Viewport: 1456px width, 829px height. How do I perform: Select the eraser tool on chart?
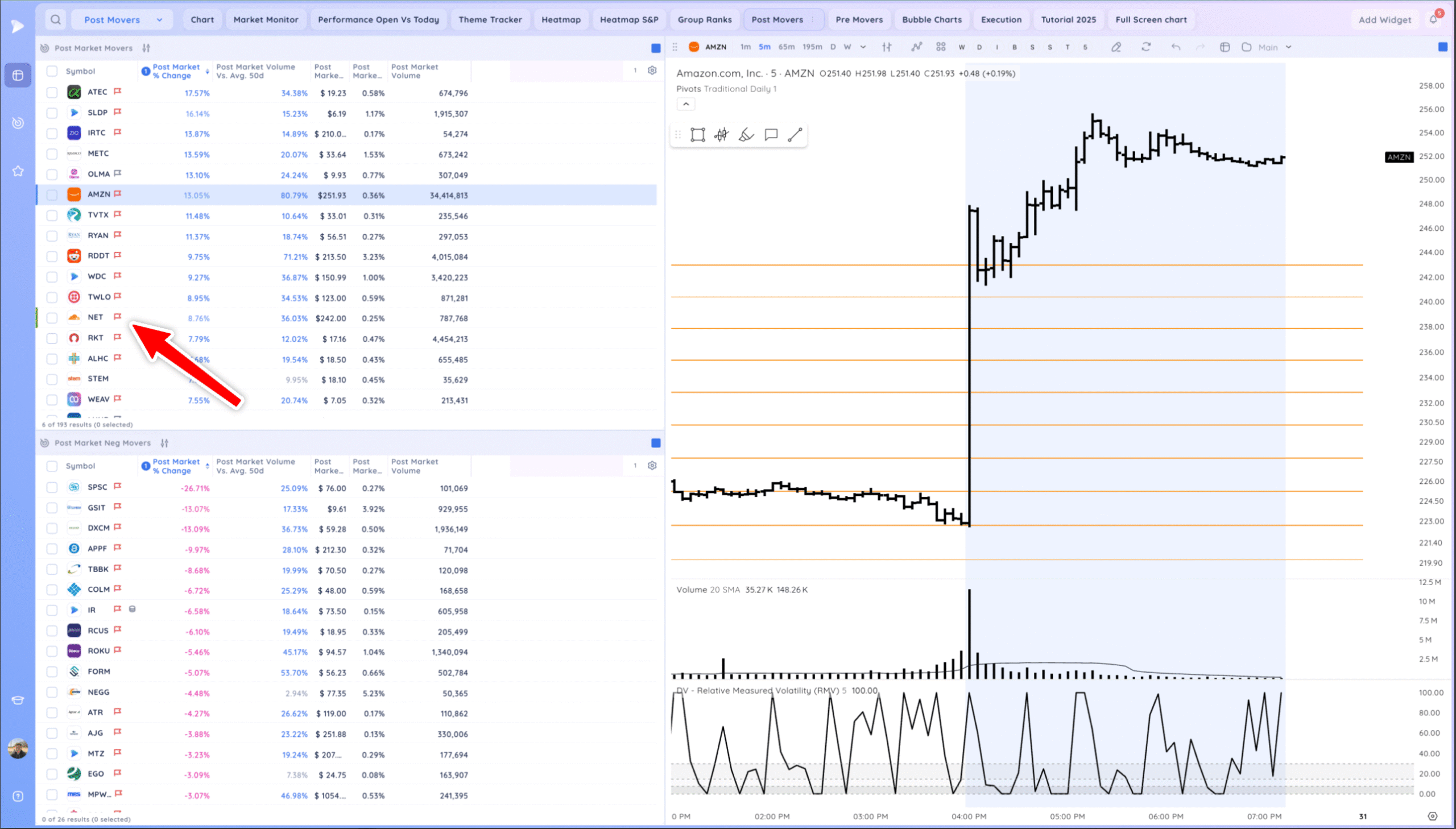(x=746, y=135)
